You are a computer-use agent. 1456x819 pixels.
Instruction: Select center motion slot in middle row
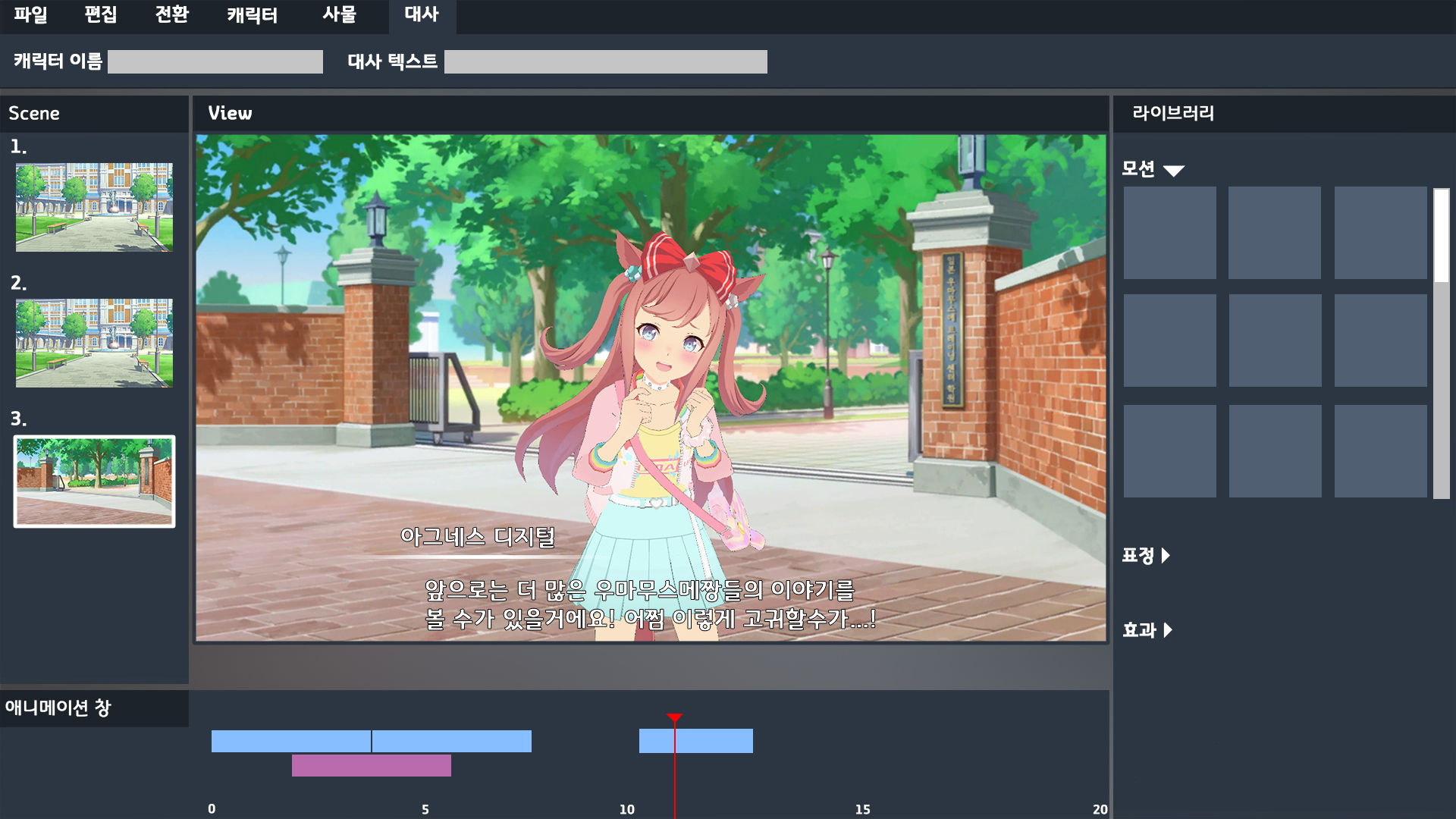[1275, 340]
